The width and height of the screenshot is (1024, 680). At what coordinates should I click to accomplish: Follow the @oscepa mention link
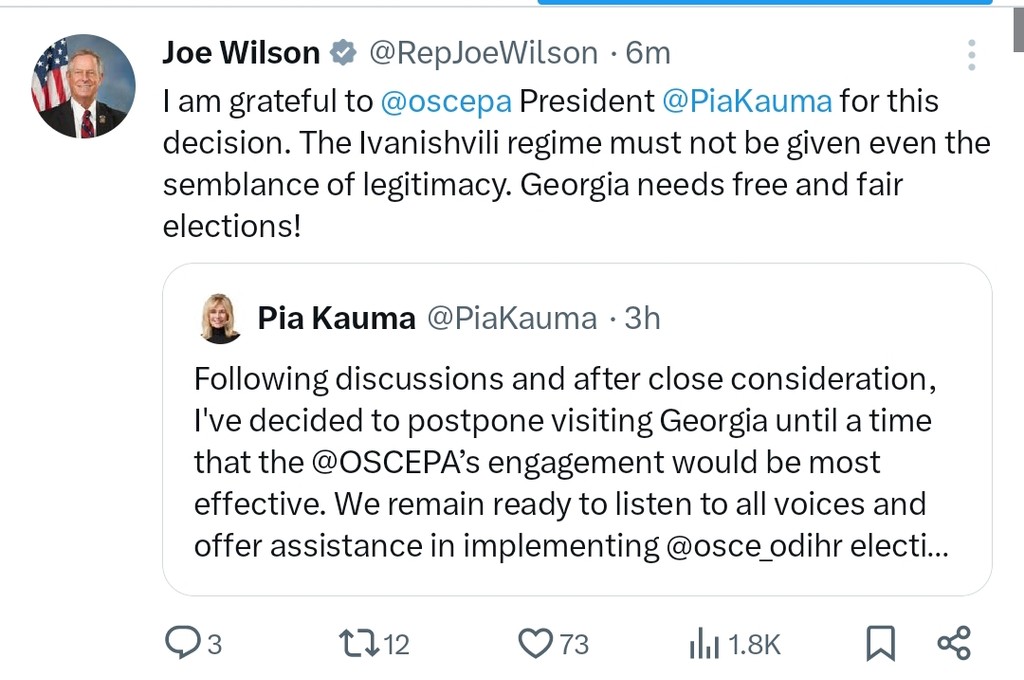(446, 102)
